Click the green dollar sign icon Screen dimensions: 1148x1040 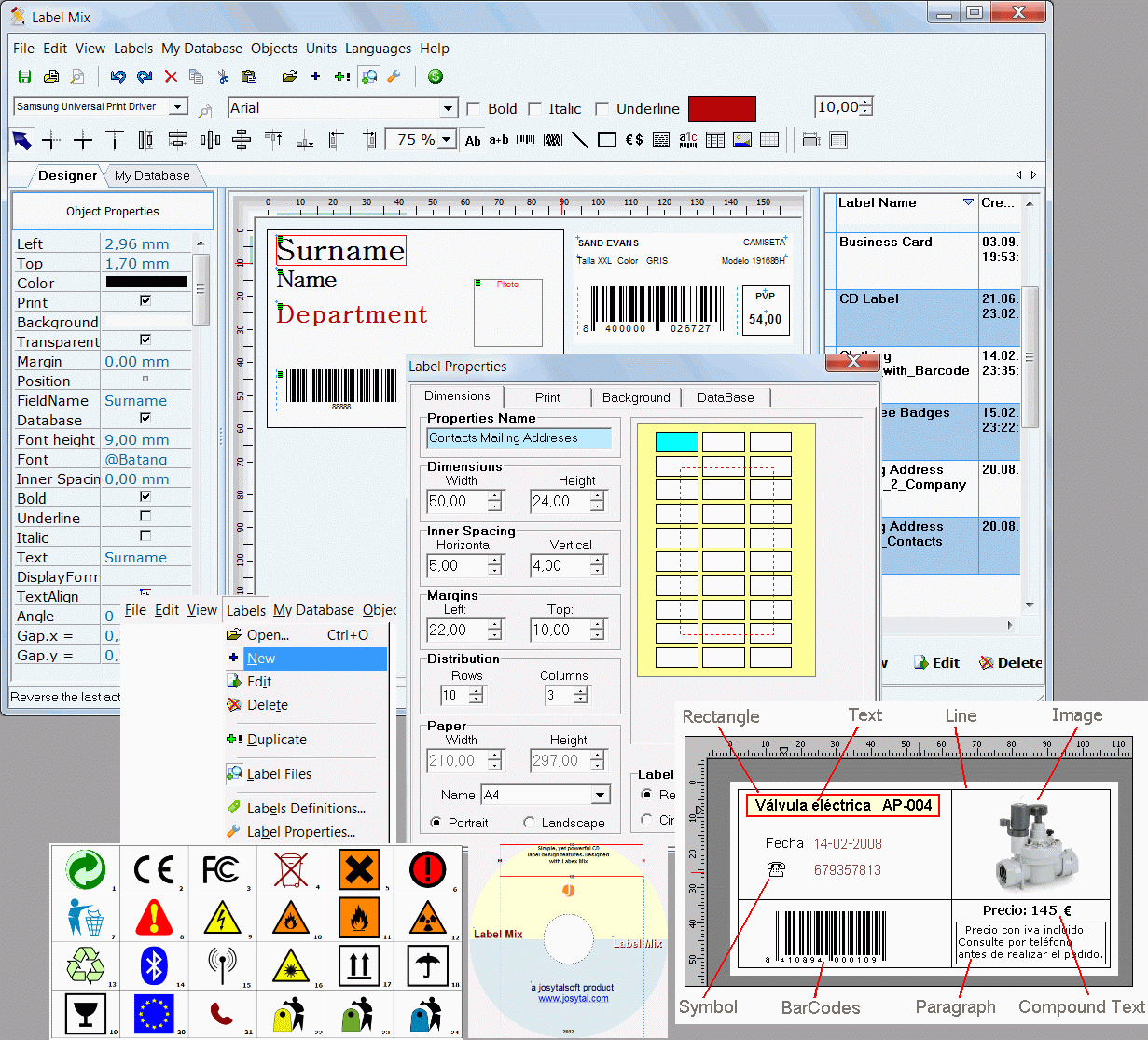point(436,76)
